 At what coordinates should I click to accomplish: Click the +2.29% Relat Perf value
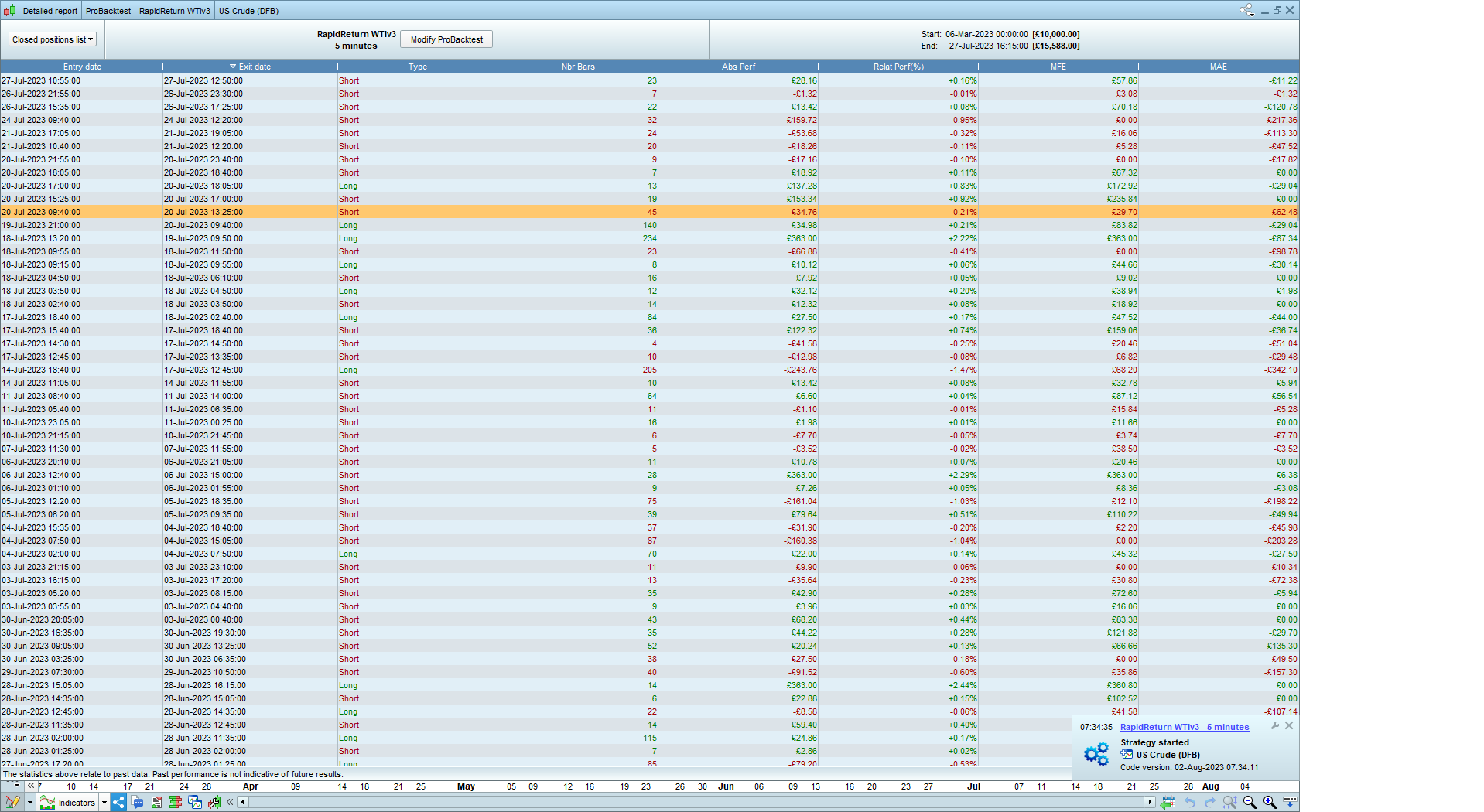963,475
